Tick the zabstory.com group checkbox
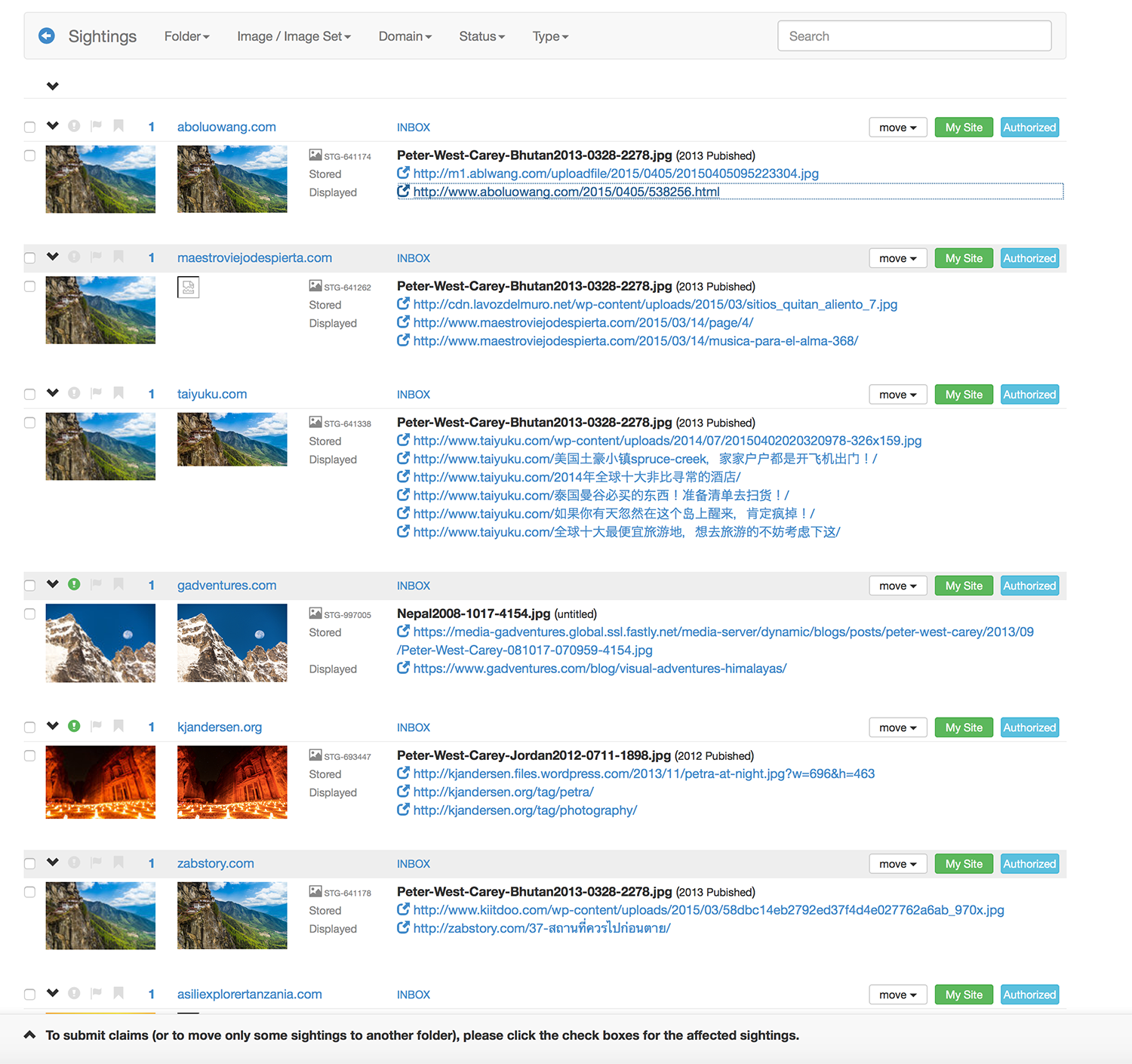The height and width of the screenshot is (1064, 1132). (x=29, y=864)
